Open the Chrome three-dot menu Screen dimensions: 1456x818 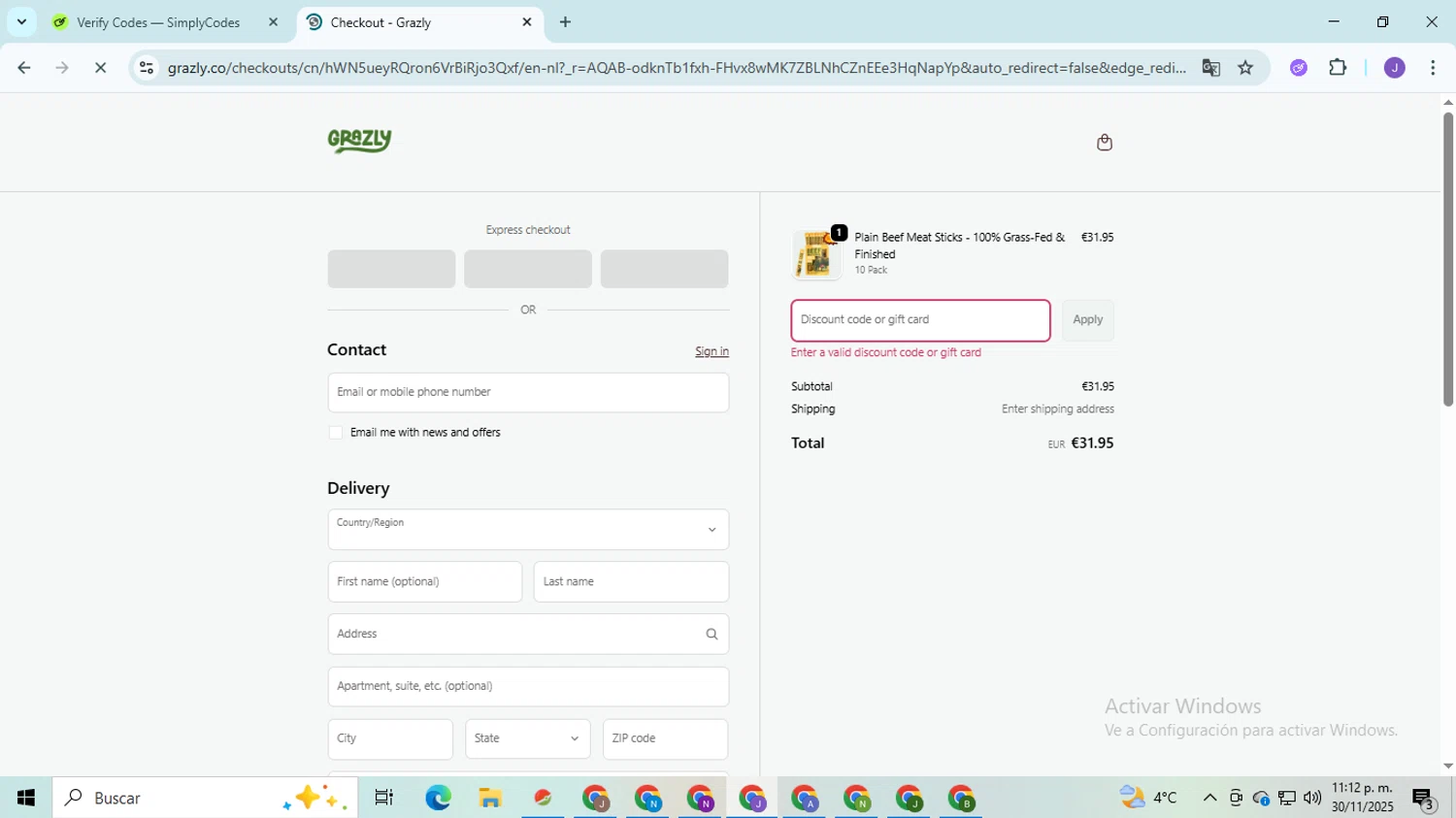coord(1433,68)
